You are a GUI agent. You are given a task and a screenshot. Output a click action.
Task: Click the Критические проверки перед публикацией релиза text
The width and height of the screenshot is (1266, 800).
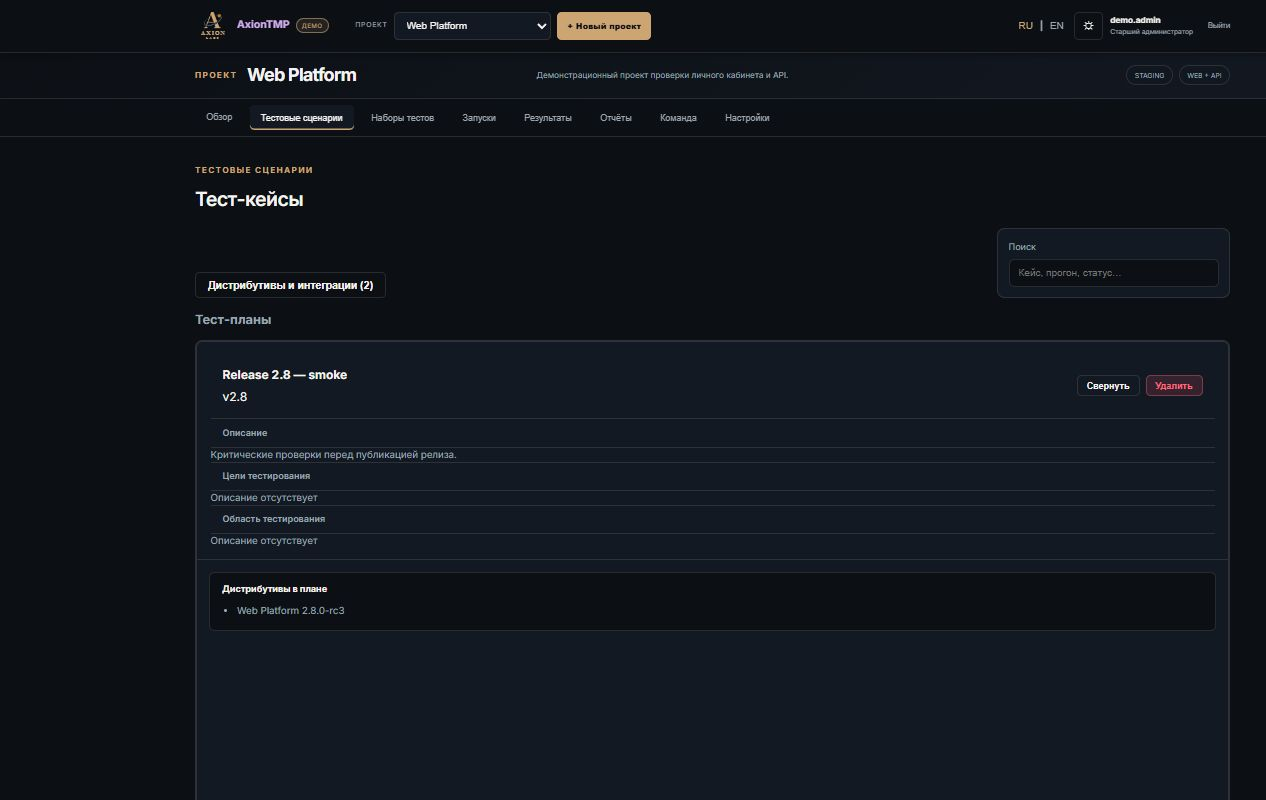point(333,455)
